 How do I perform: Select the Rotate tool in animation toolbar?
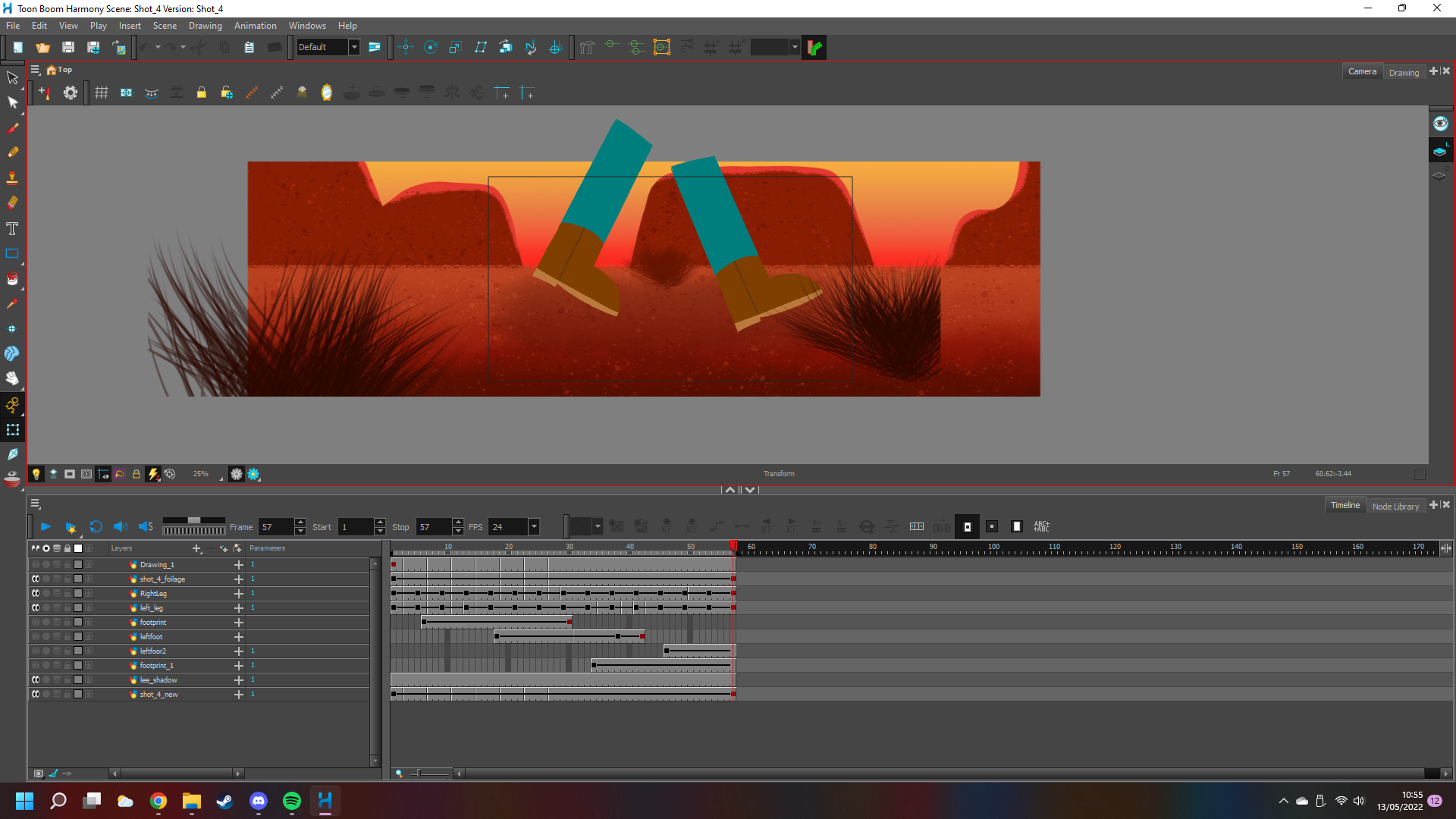[x=431, y=47]
